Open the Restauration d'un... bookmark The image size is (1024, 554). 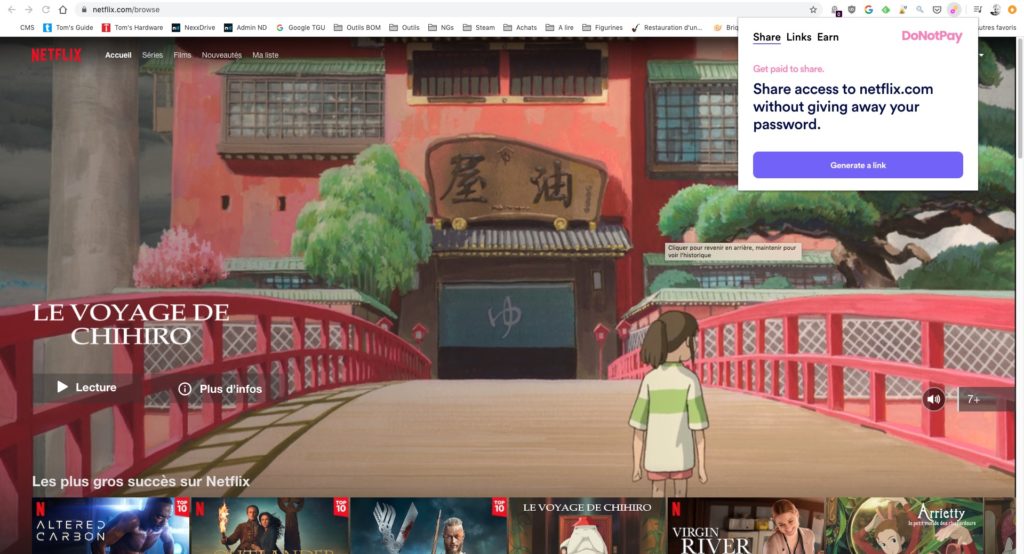[x=667, y=27]
